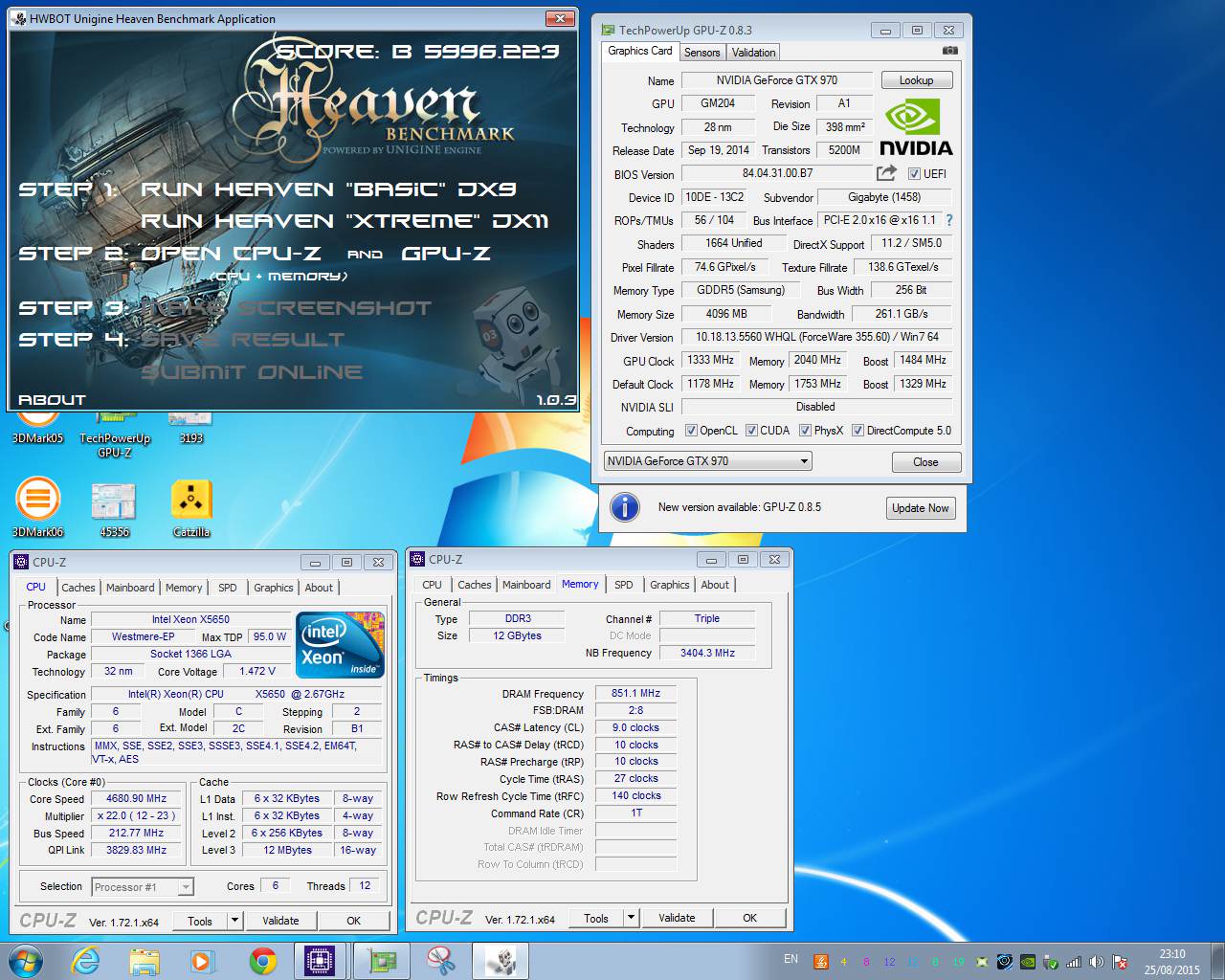This screenshot has width=1225, height=980.
Task: Click GPU-Z screenshot camera icon
Action: coord(949,51)
